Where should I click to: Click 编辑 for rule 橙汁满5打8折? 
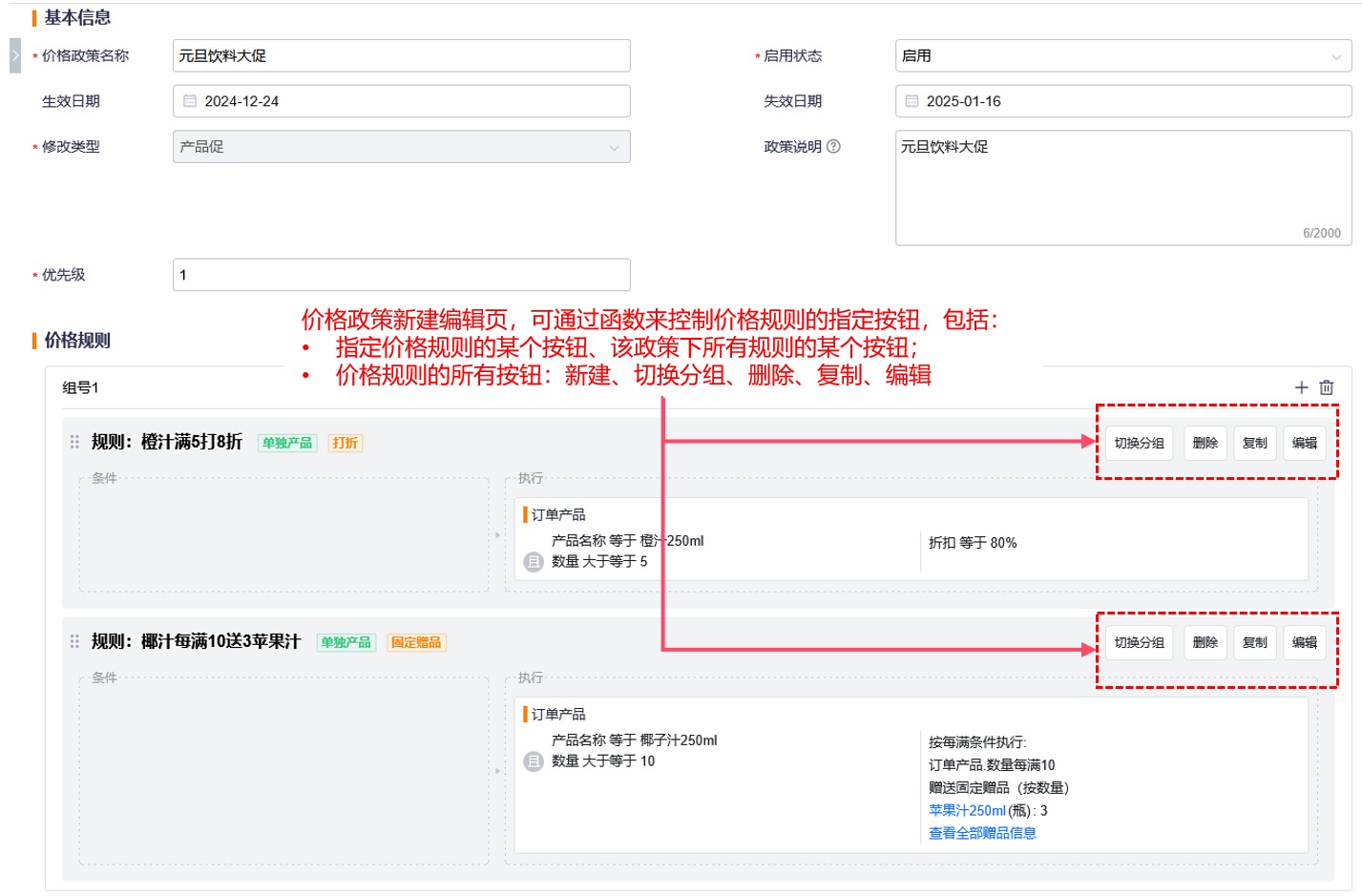click(x=1305, y=443)
